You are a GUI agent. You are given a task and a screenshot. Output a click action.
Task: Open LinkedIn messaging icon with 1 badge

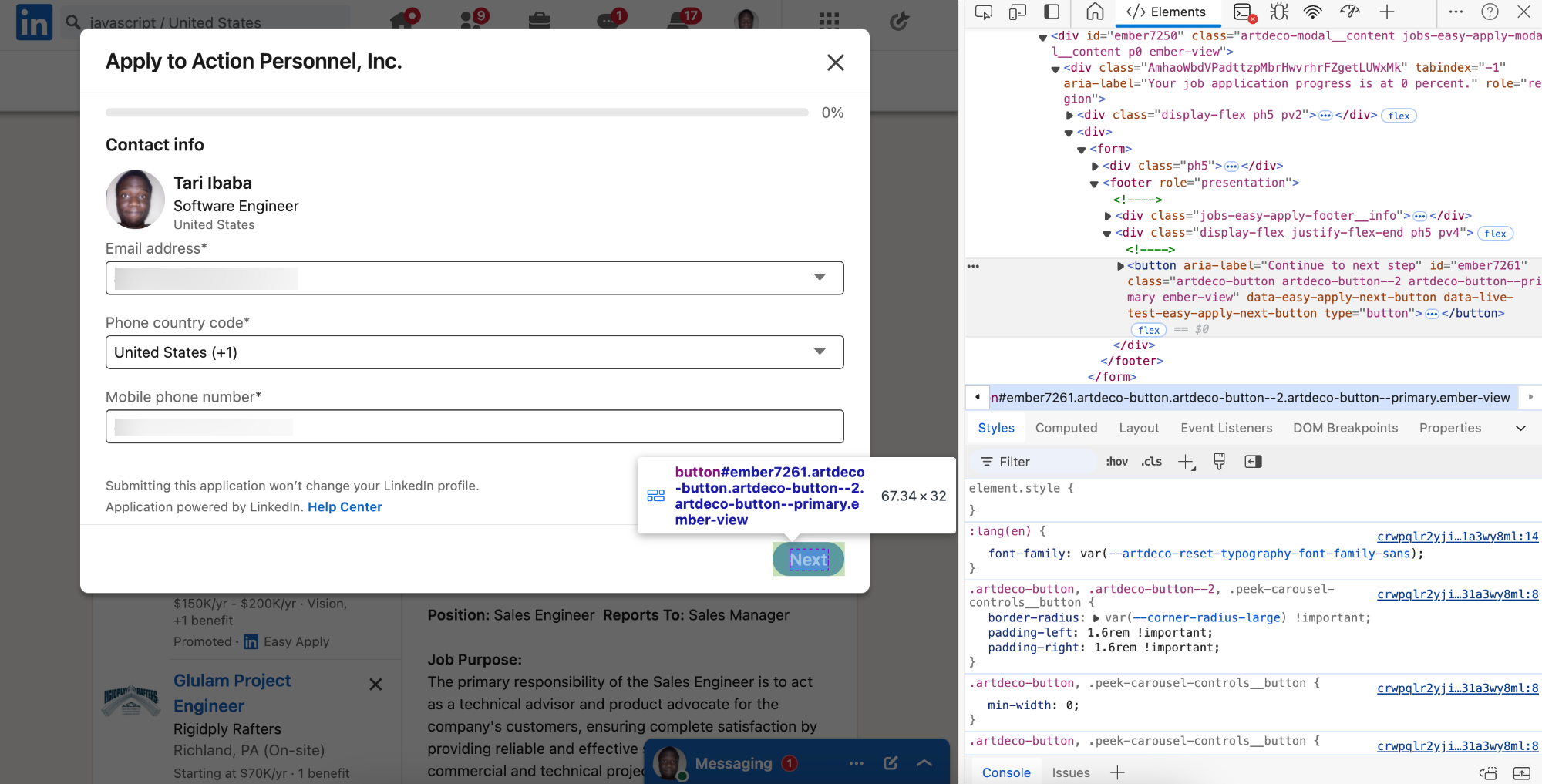(612, 19)
